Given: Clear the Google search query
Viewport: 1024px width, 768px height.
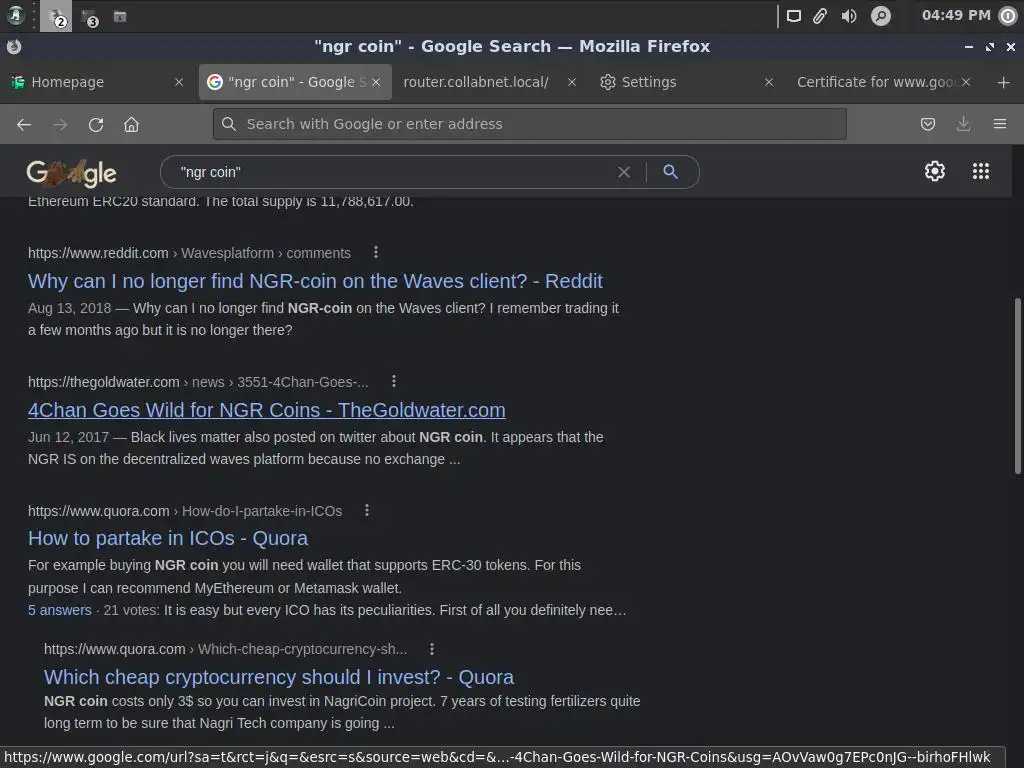Looking at the screenshot, I should pos(624,172).
